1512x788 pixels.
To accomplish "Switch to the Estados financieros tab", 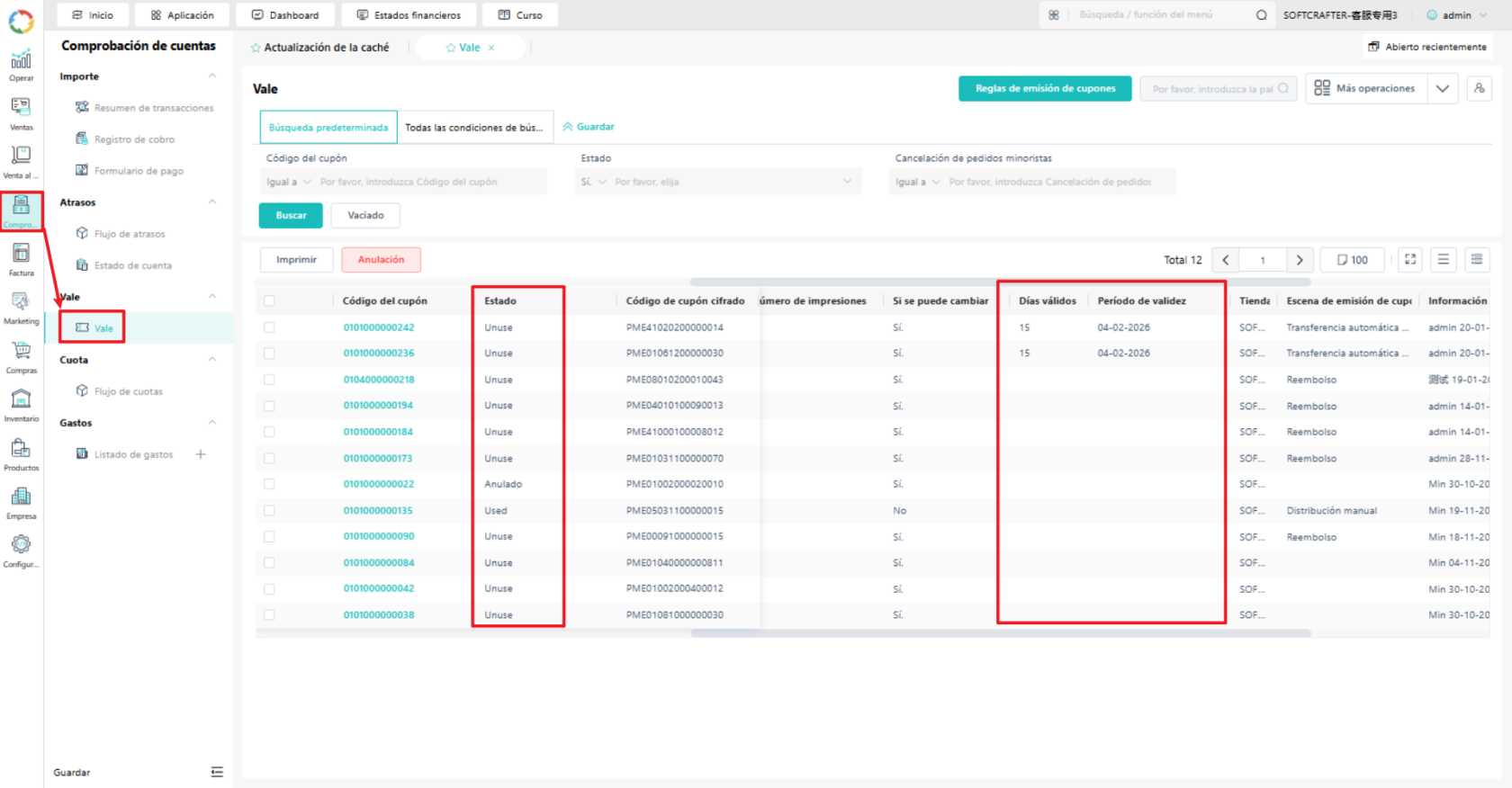I will (409, 14).
